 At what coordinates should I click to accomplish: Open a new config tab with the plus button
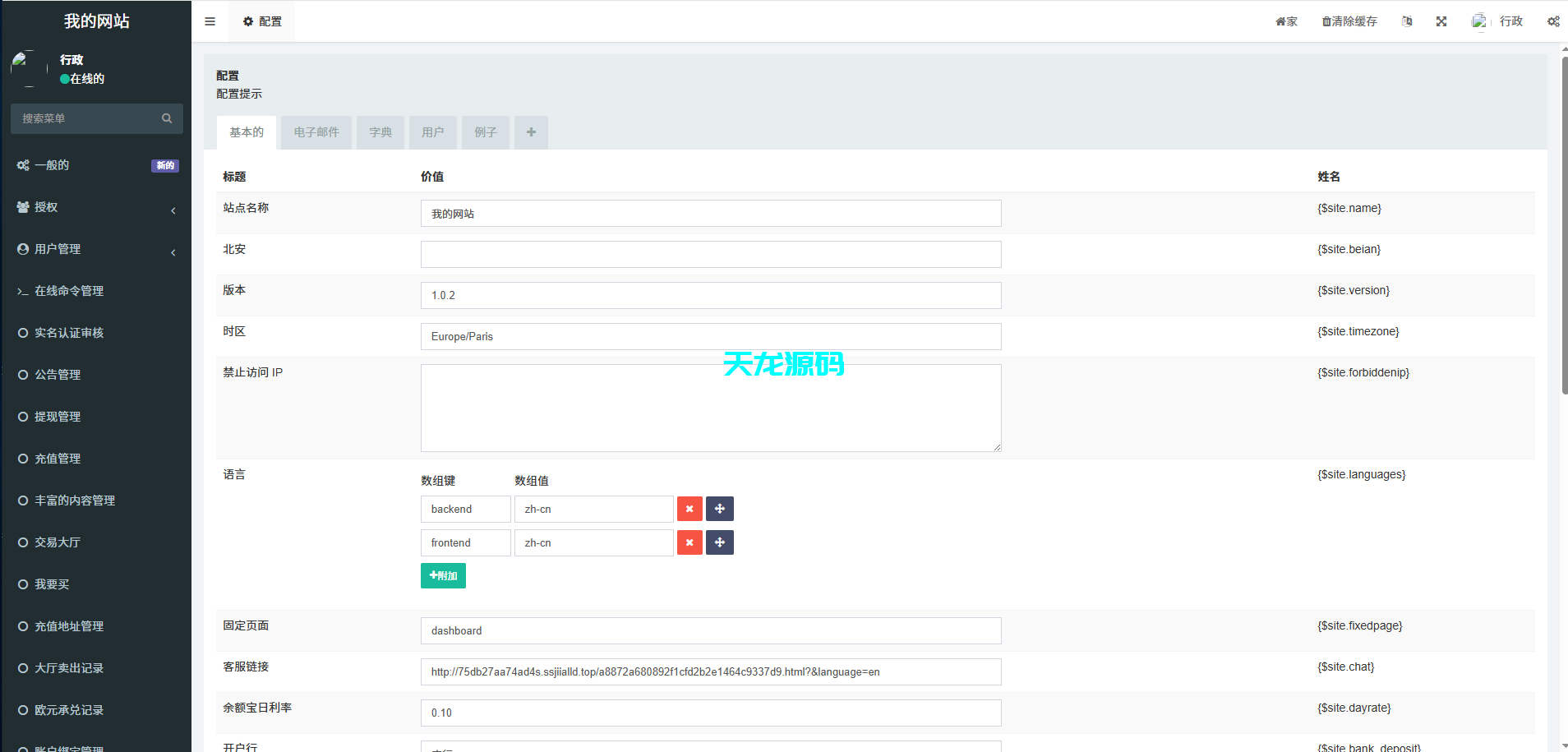531,132
